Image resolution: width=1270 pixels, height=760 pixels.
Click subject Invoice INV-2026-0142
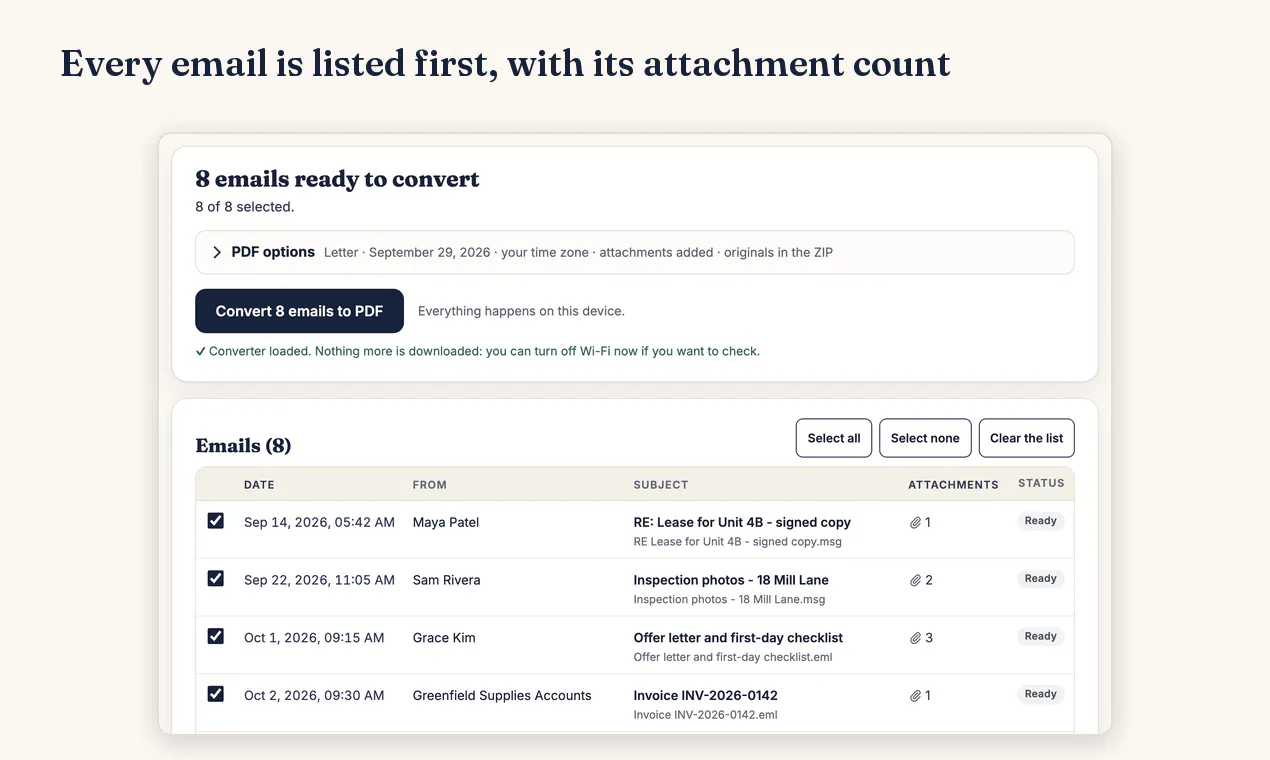coord(706,696)
